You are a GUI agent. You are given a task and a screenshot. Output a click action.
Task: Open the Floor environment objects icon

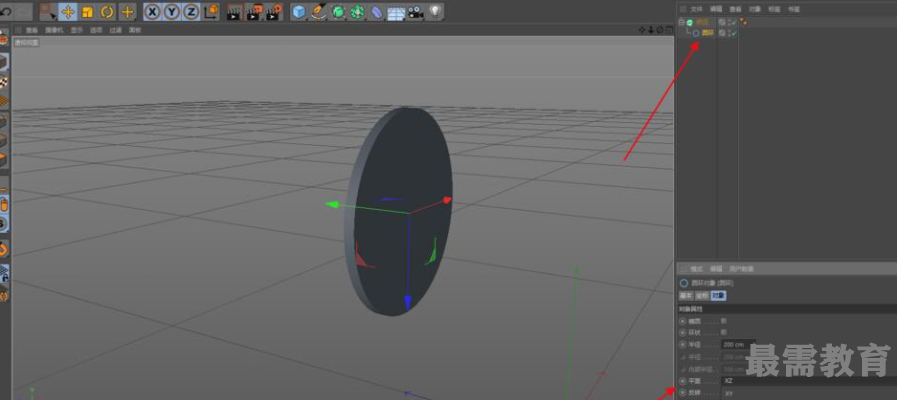point(396,13)
